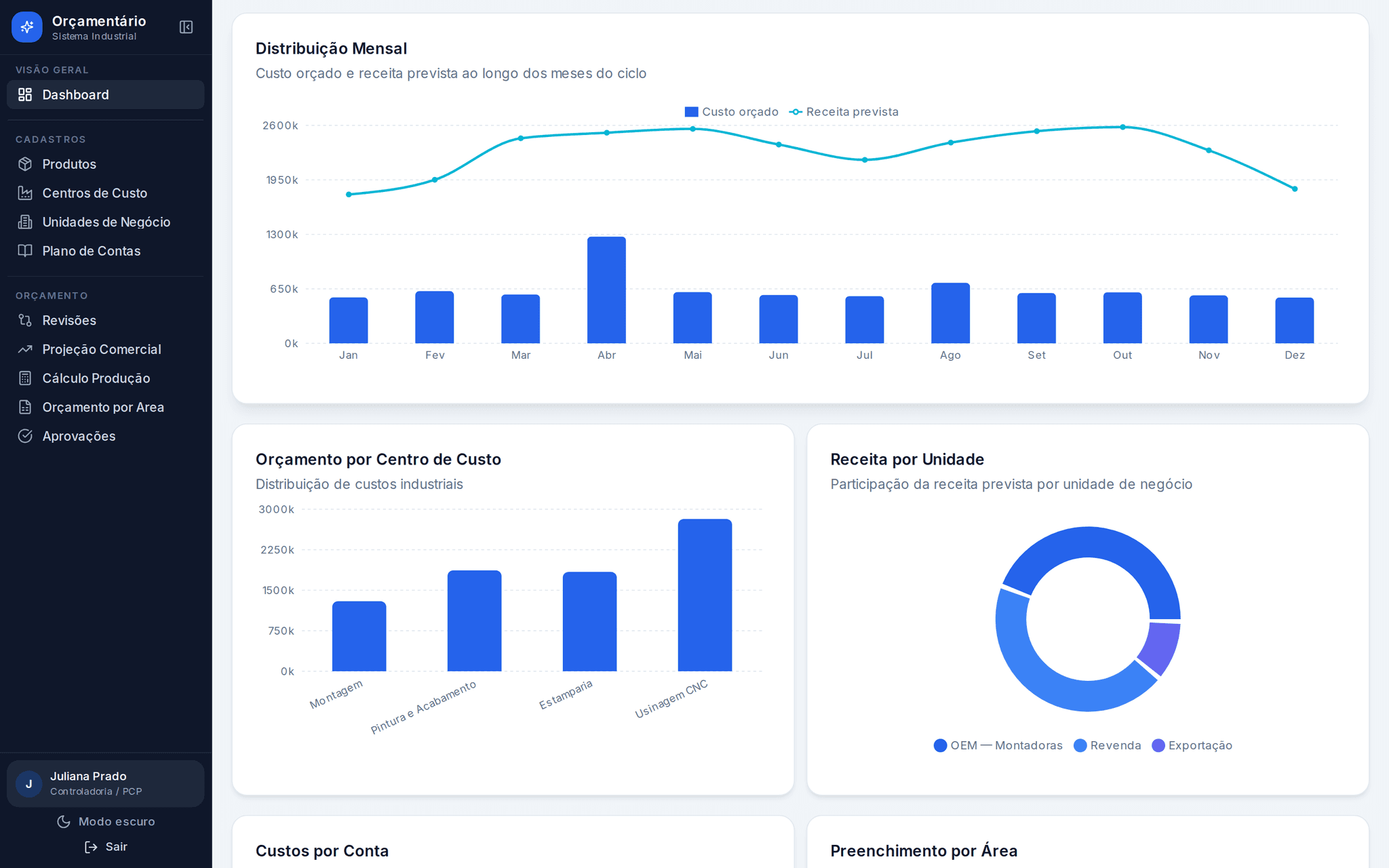
Task: Go to Projeção Comercial
Action: [x=105, y=349]
